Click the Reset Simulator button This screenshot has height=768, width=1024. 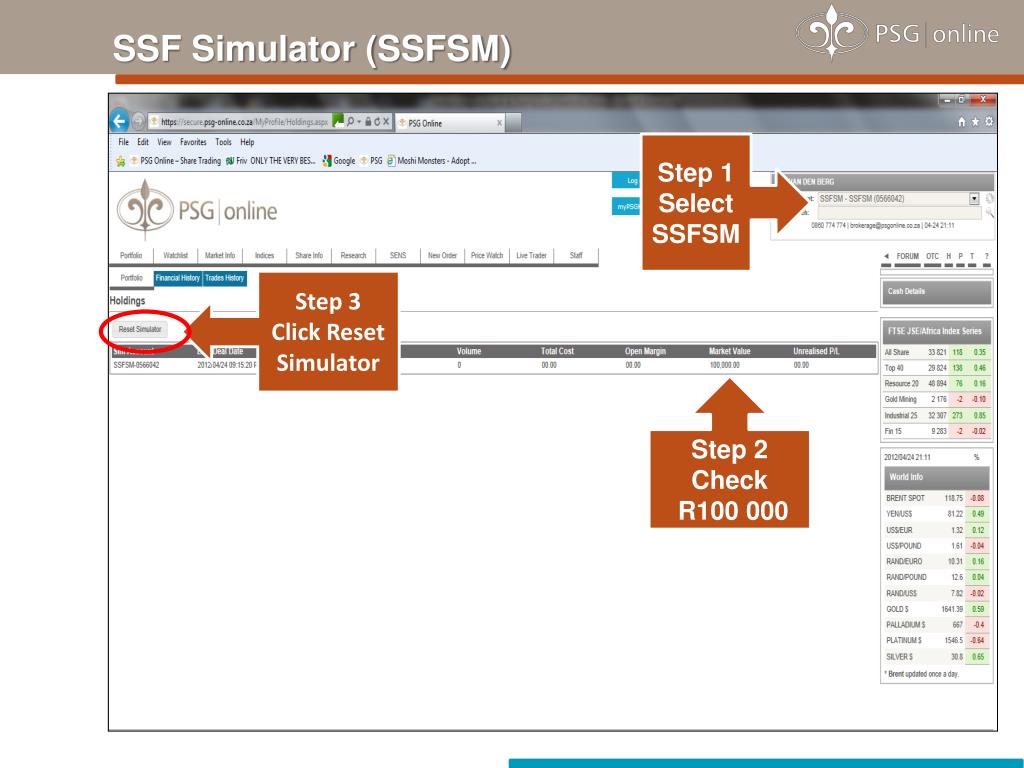pos(140,329)
